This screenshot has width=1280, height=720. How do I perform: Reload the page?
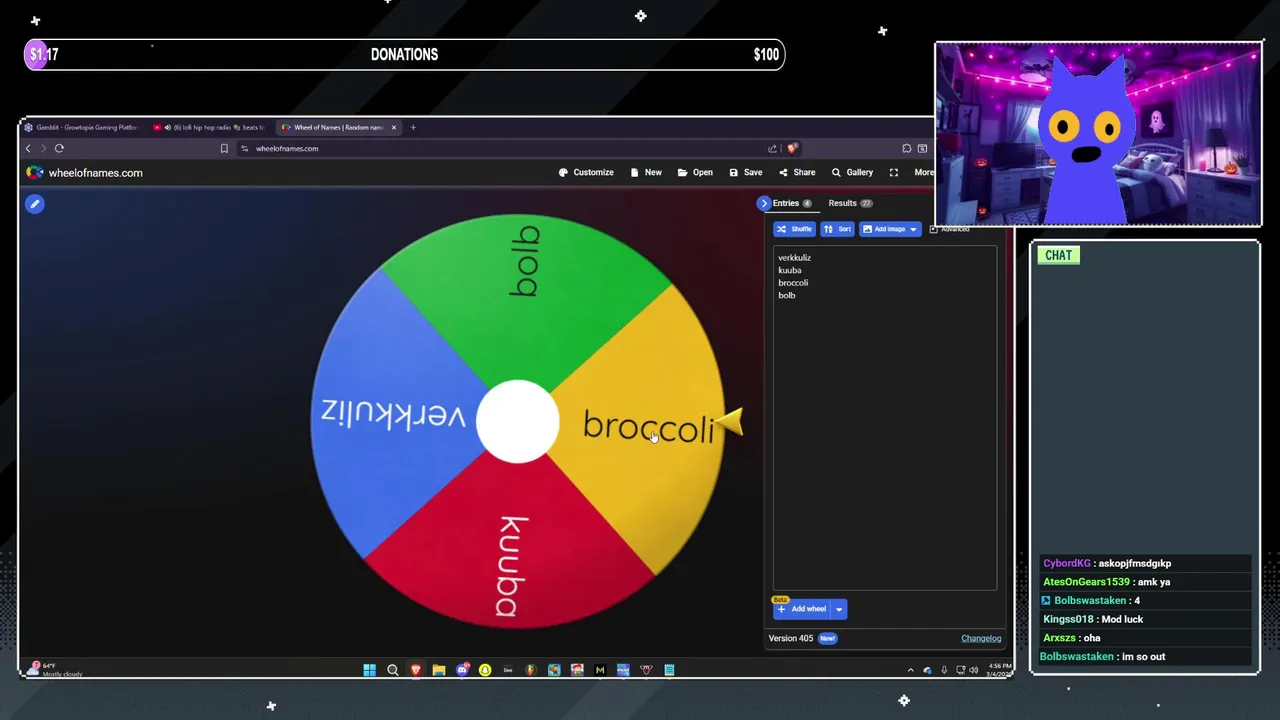[59, 148]
